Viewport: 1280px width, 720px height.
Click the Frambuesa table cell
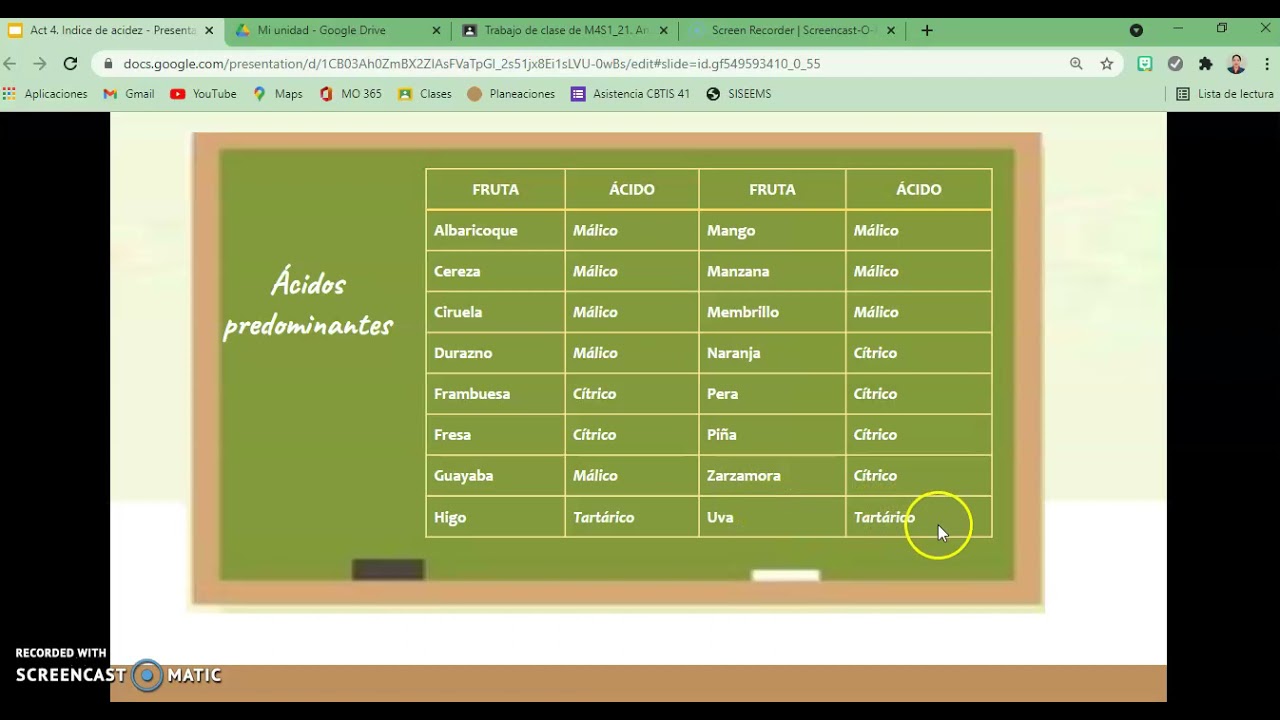[x=495, y=394]
